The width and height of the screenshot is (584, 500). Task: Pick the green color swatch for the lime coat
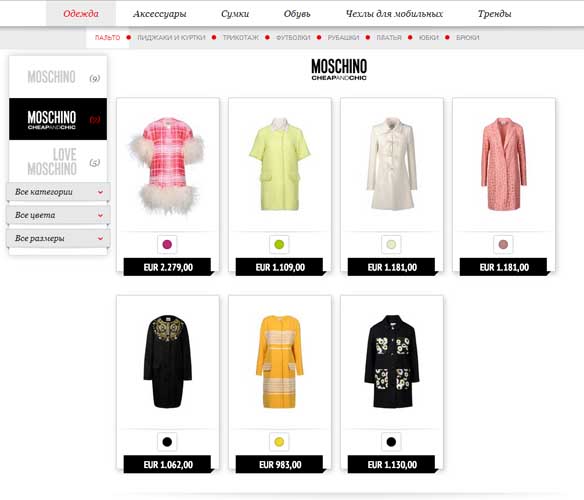(279, 244)
